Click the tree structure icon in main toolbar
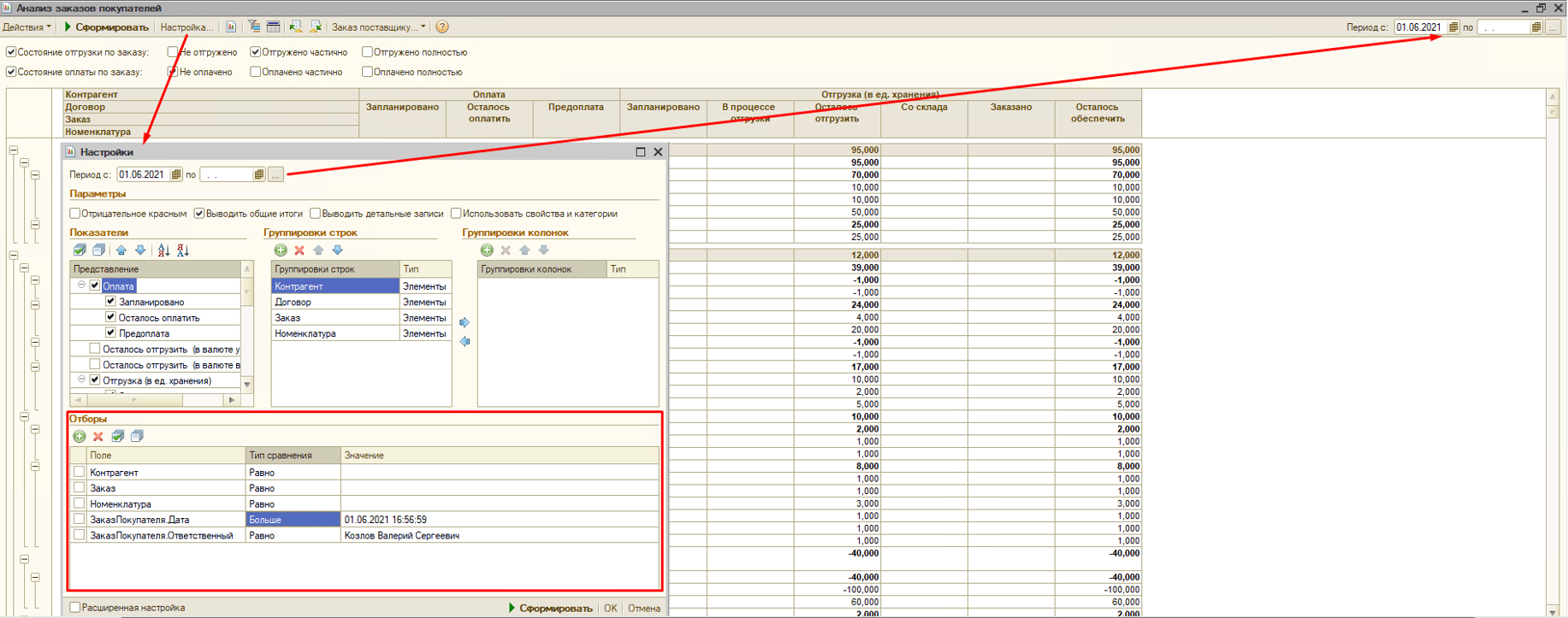 click(255, 27)
